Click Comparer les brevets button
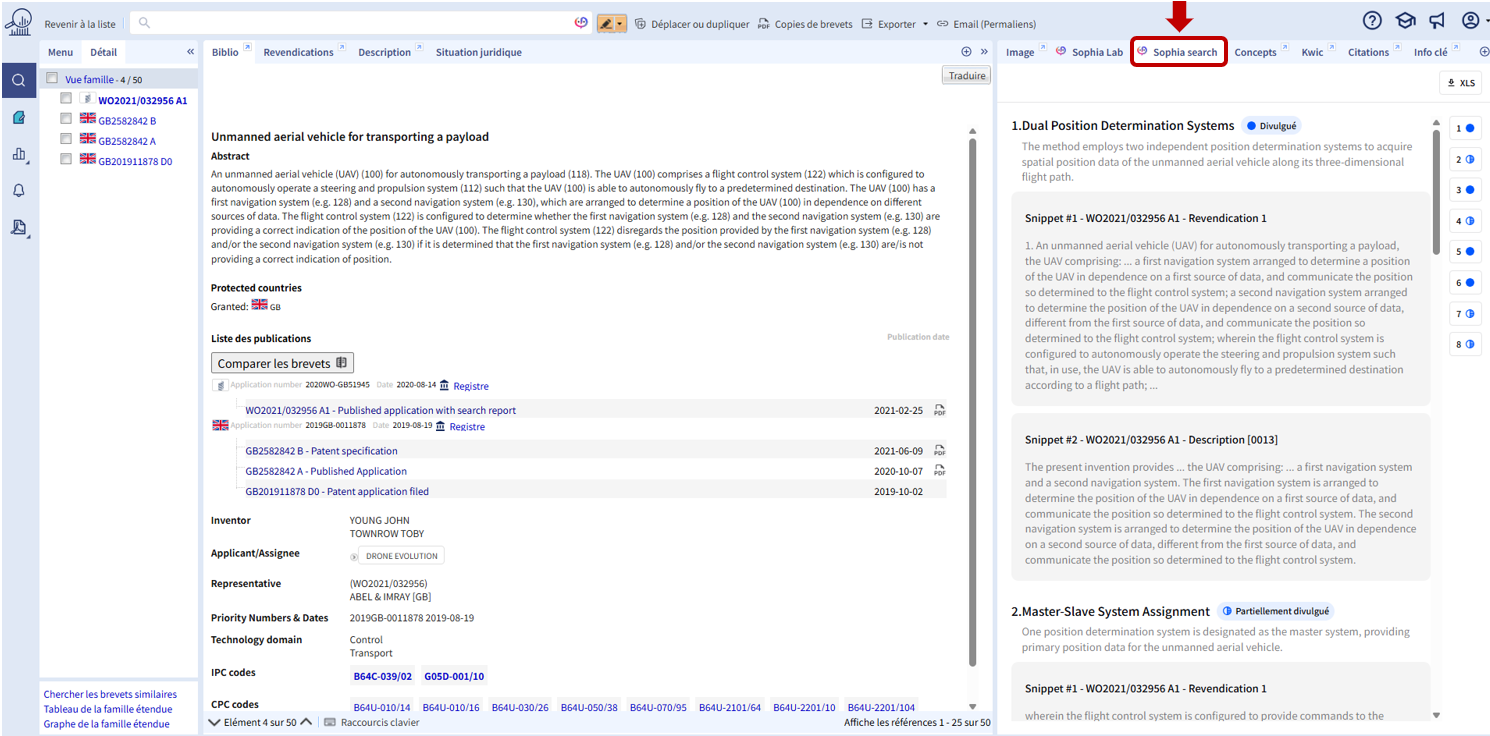 (282, 363)
